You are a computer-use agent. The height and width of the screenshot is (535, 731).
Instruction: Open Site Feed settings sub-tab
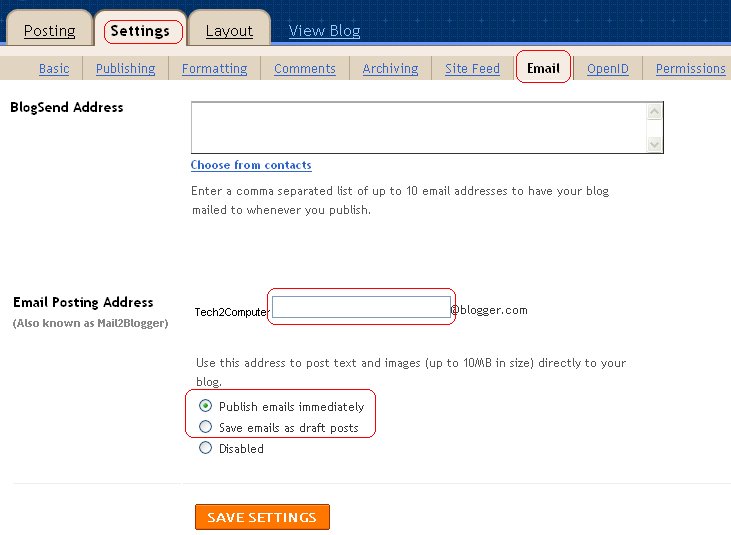472,69
